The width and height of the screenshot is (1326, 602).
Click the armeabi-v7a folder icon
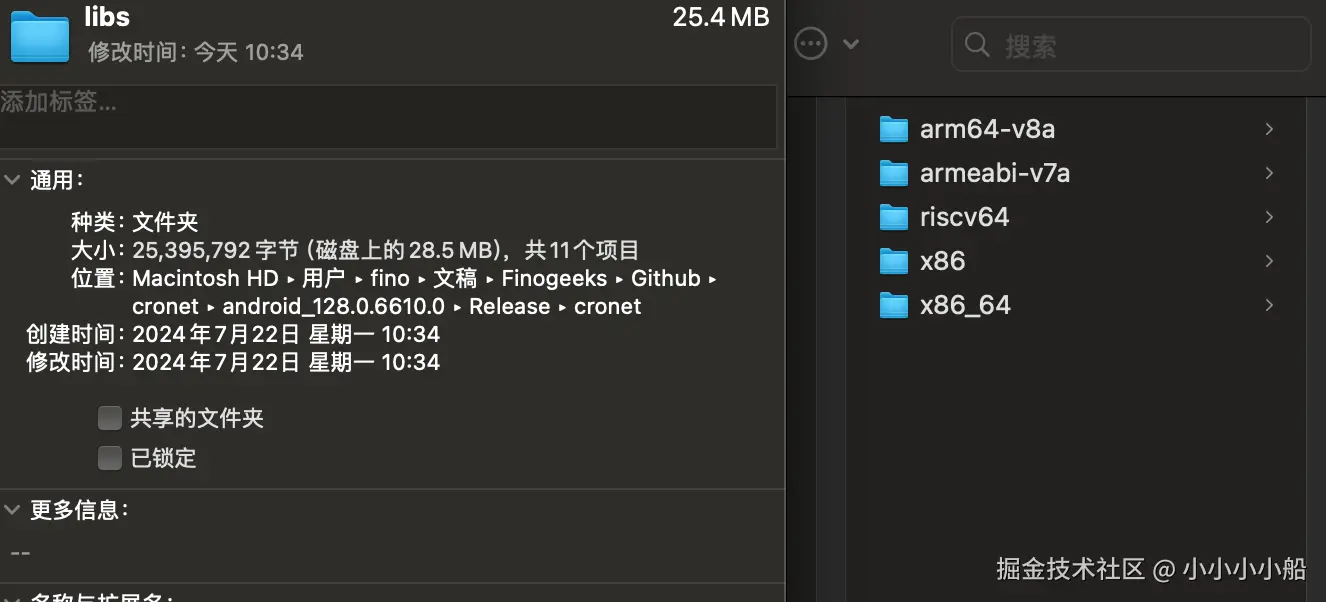(x=893, y=173)
